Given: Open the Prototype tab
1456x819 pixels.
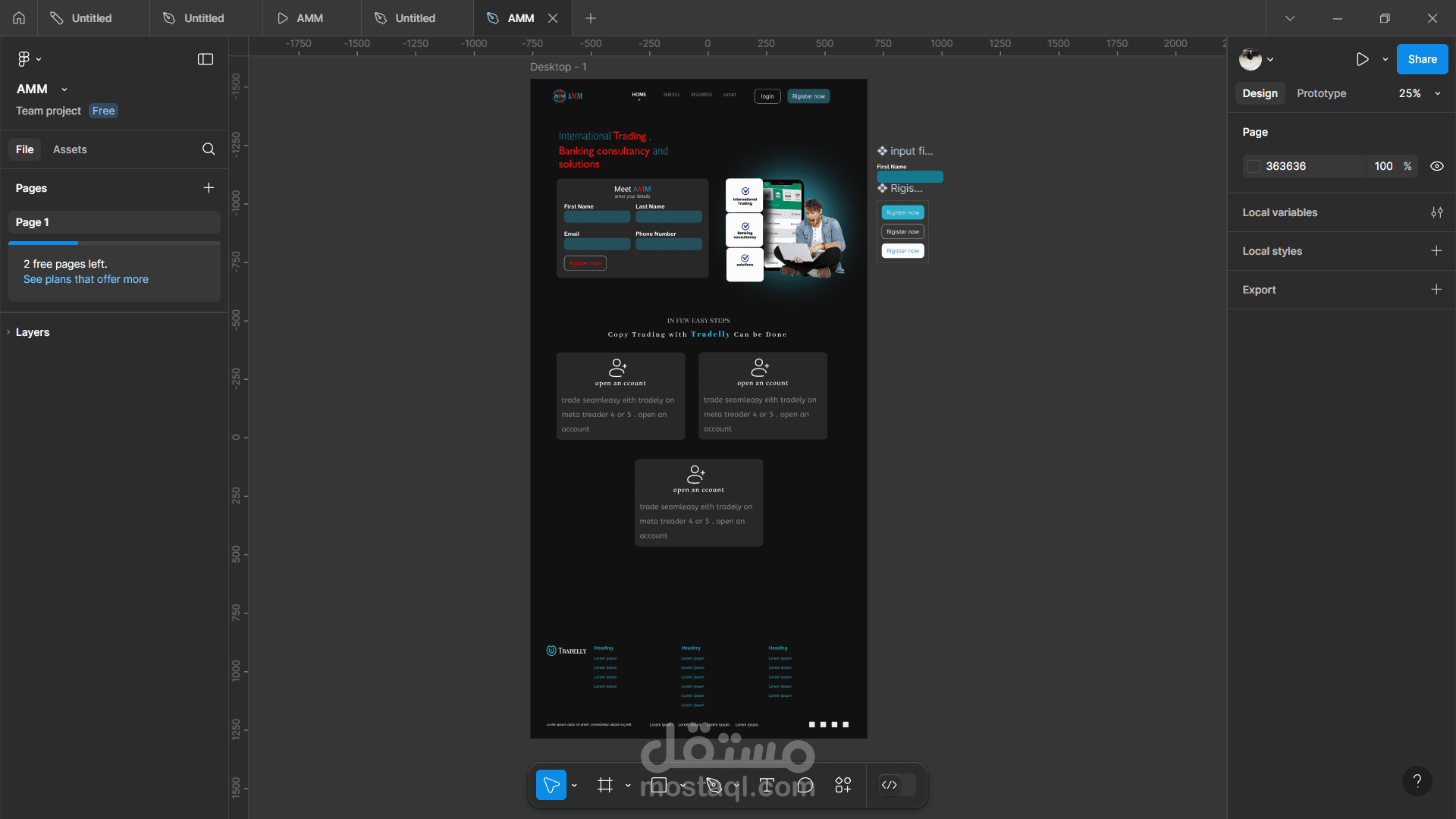Looking at the screenshot, I should (x=1321, y=93).
